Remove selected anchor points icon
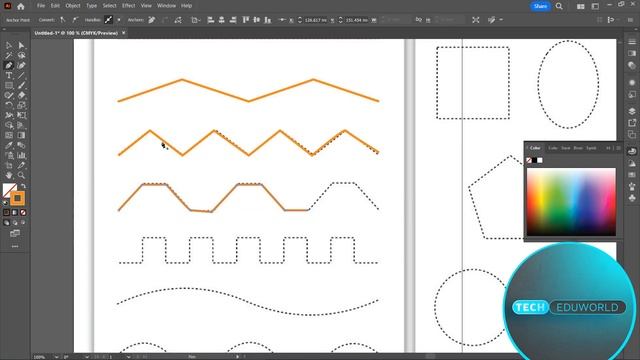The height and width of the screenshot is (360, 640). point(151,20)
